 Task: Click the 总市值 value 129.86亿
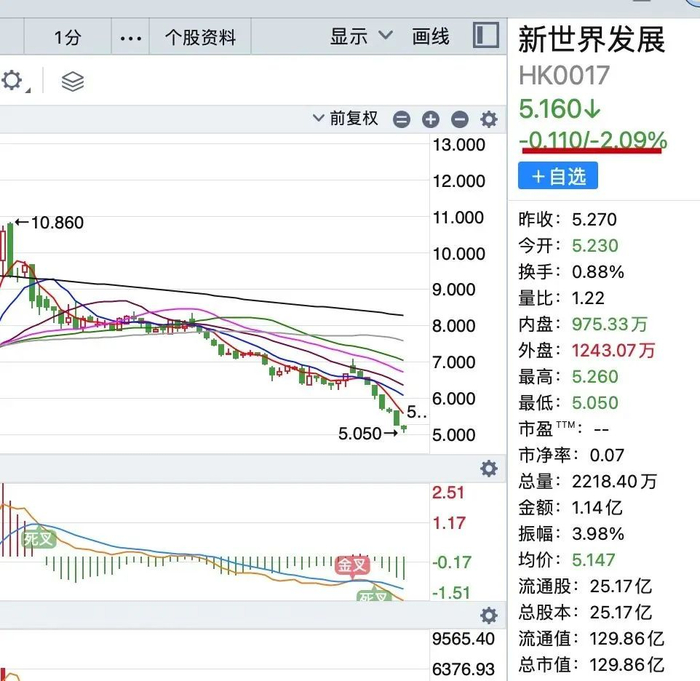click(627, 665)
